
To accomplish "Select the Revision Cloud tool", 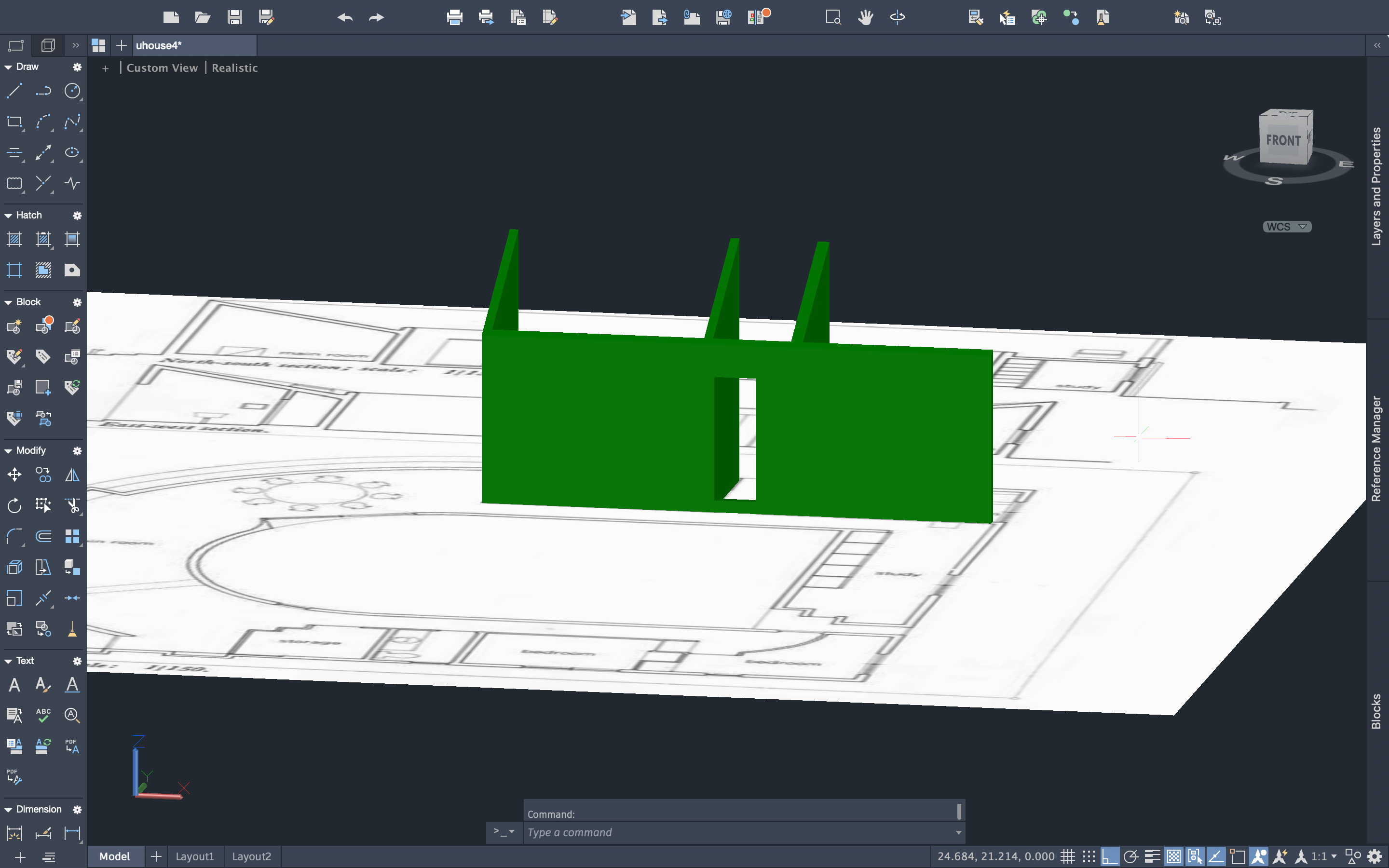I will coord(14,184).
